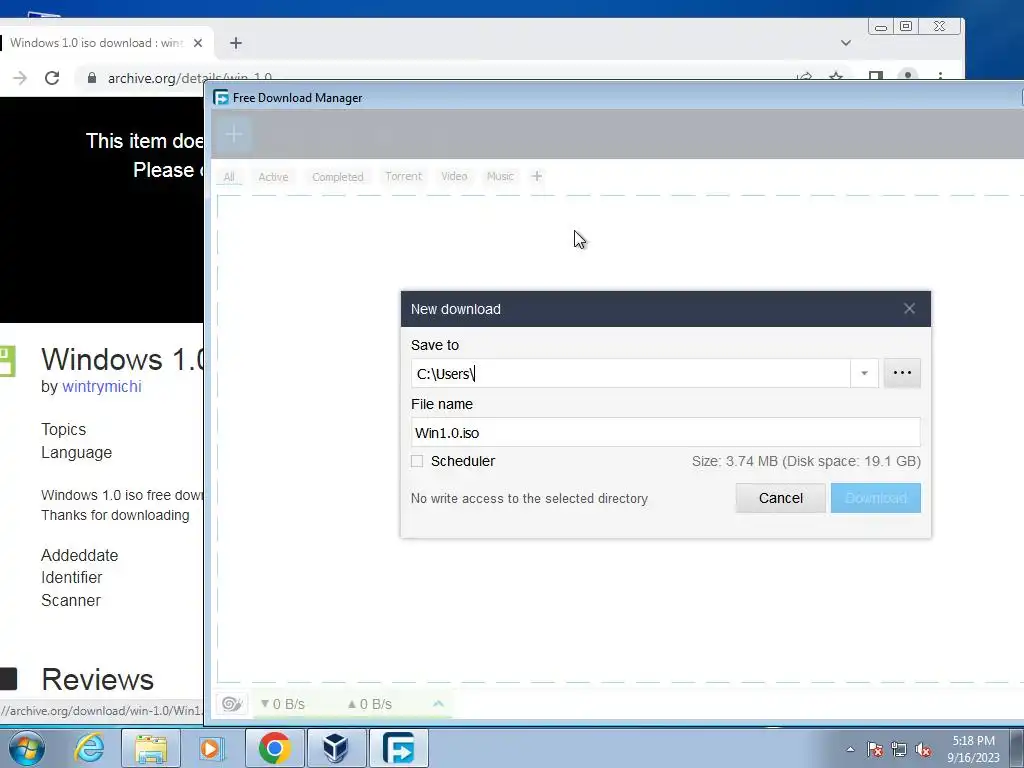Click the Windows 1.0 page title

pyautogui.click(x=122, y=359)
